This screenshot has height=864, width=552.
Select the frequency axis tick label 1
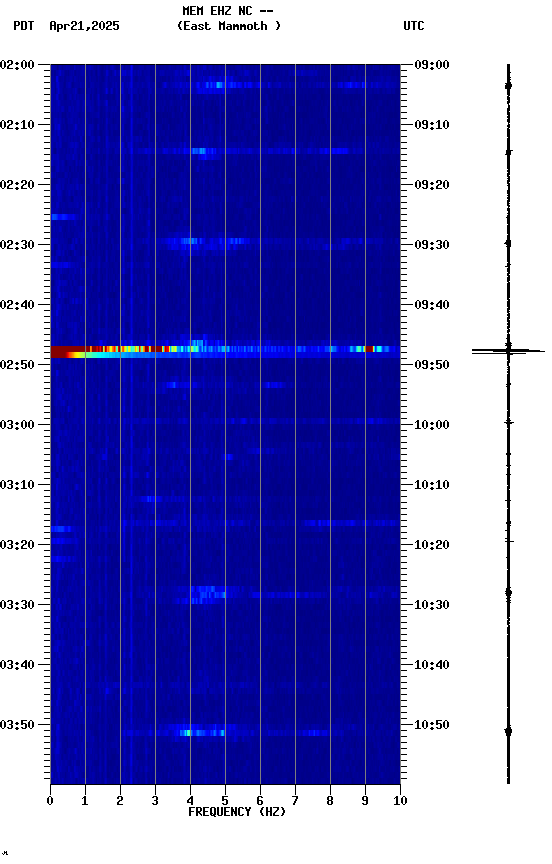(85, 801)
